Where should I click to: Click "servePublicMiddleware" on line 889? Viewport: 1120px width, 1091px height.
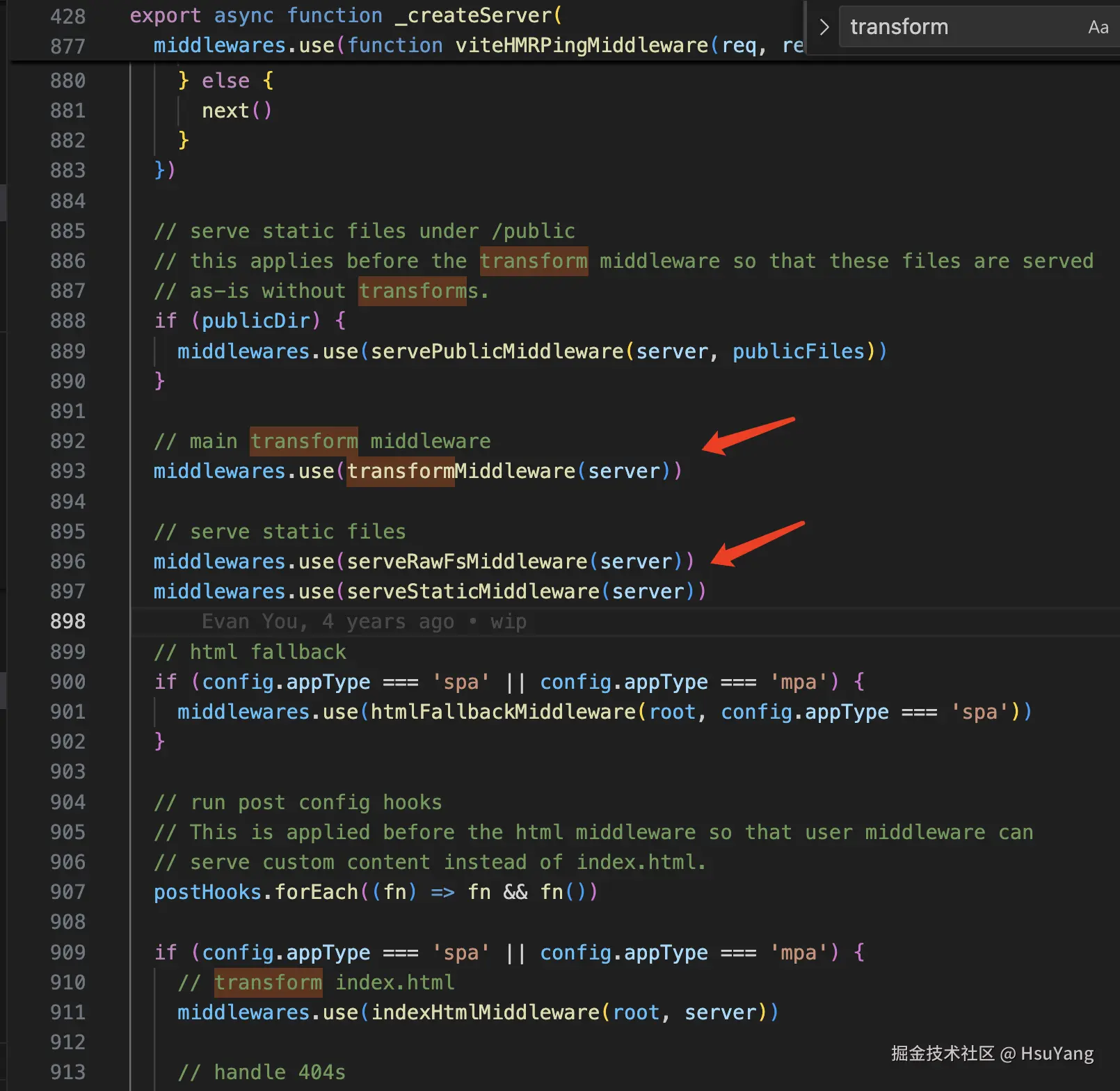[x=497, y=351]
